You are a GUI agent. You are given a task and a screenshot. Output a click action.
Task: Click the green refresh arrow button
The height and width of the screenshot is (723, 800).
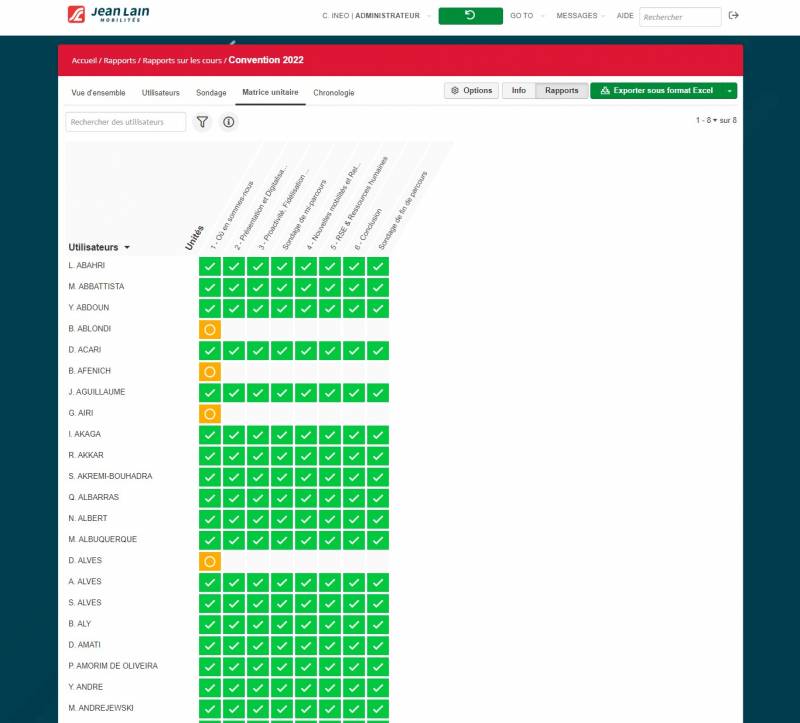470,16
